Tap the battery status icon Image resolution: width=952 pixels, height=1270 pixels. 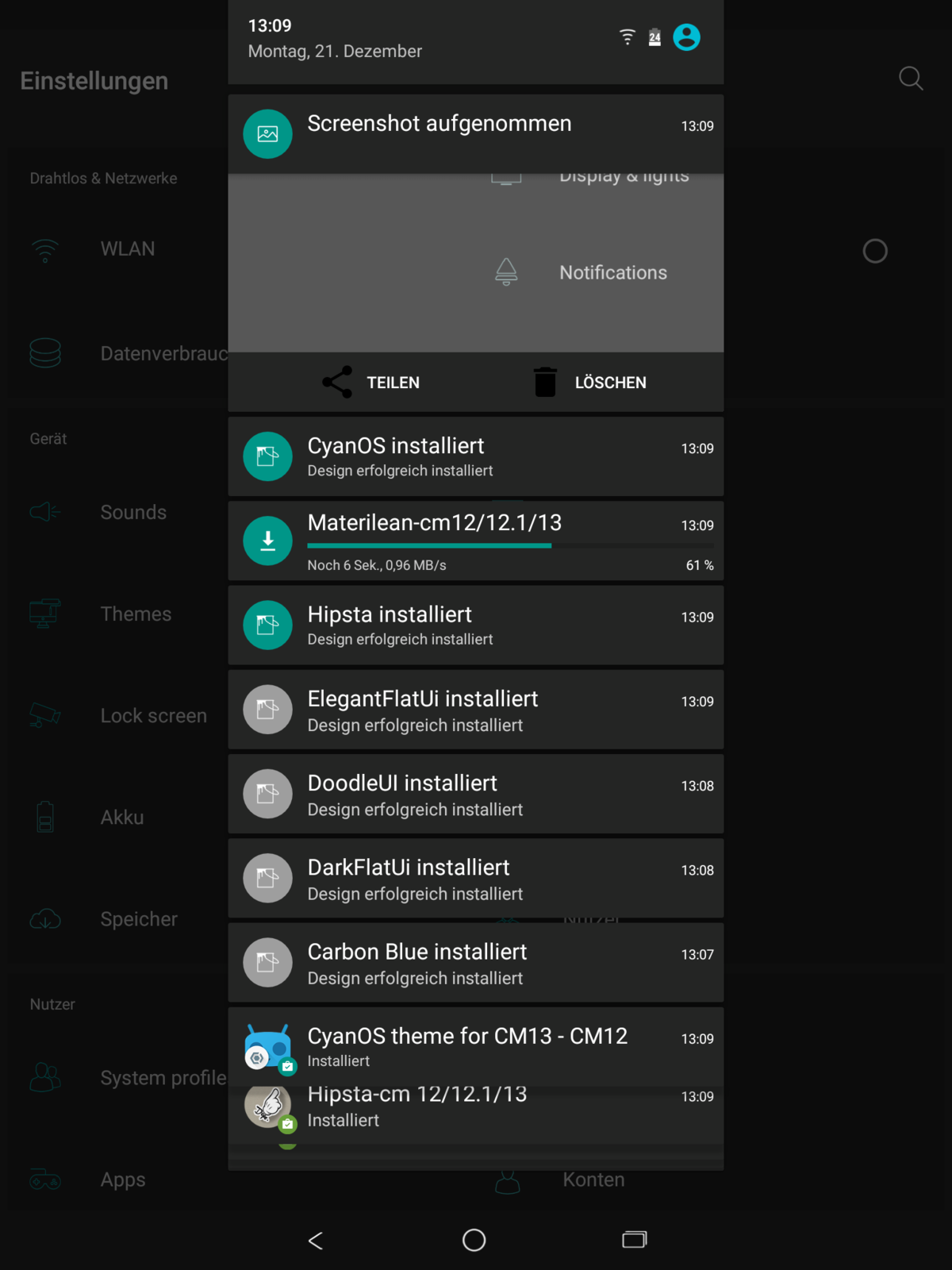coord(654,37)
